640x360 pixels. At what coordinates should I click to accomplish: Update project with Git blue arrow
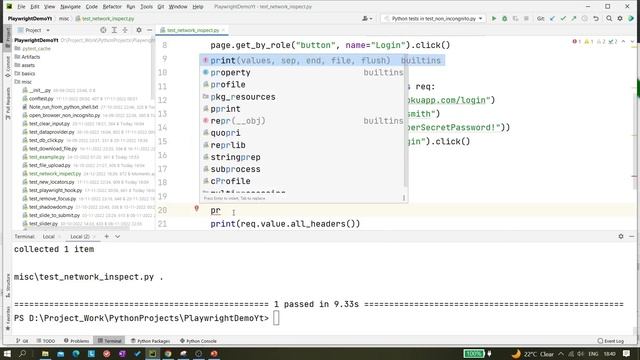click(552, 18)
